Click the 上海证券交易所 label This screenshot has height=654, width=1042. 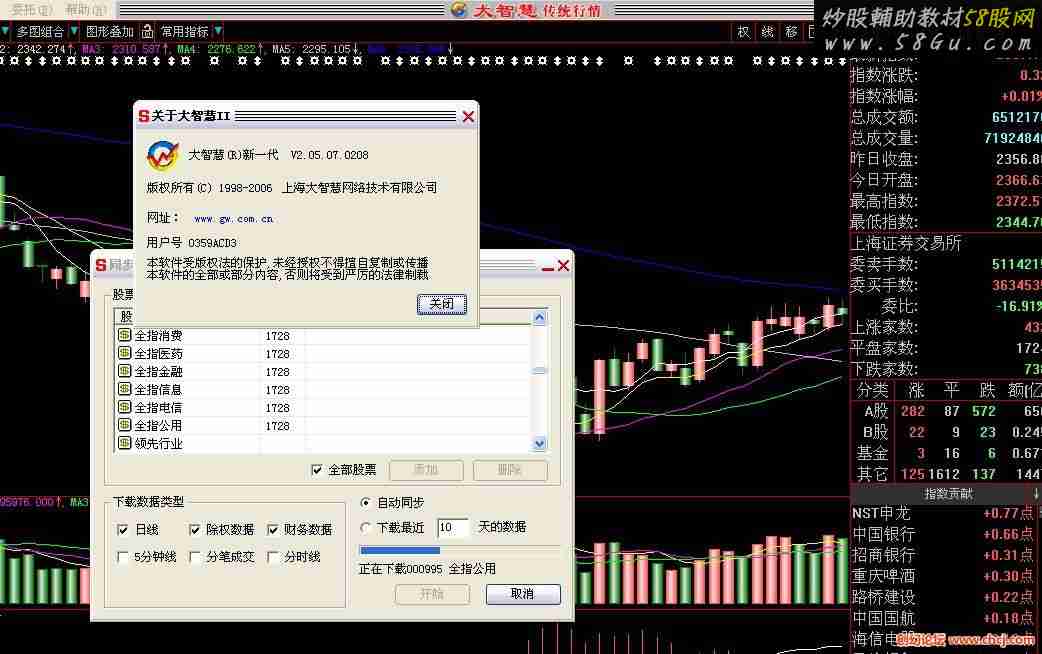(x=906, y=243)
